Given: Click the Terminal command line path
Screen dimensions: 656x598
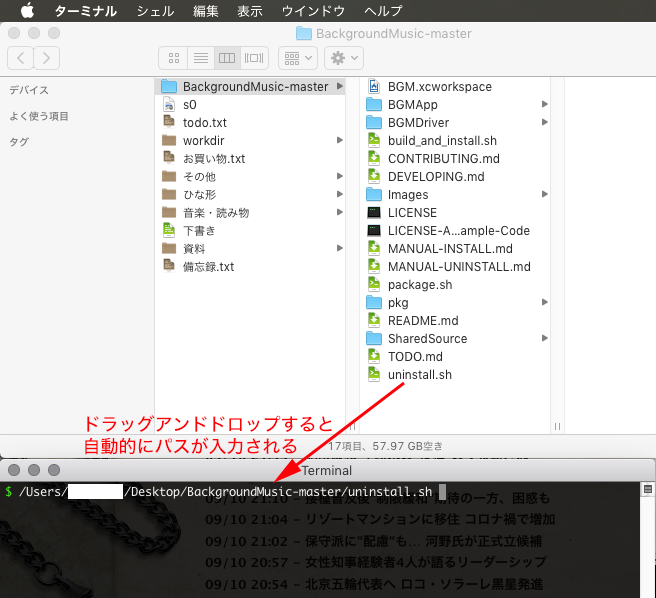Looking at the screenshot, I should [x=225, y=491].
